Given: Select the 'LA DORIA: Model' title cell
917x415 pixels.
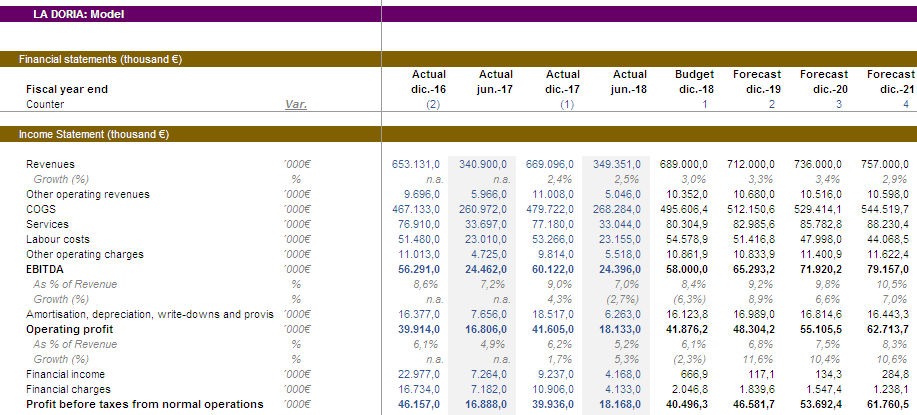Looking at the screenshot, I should click(79, 15).
